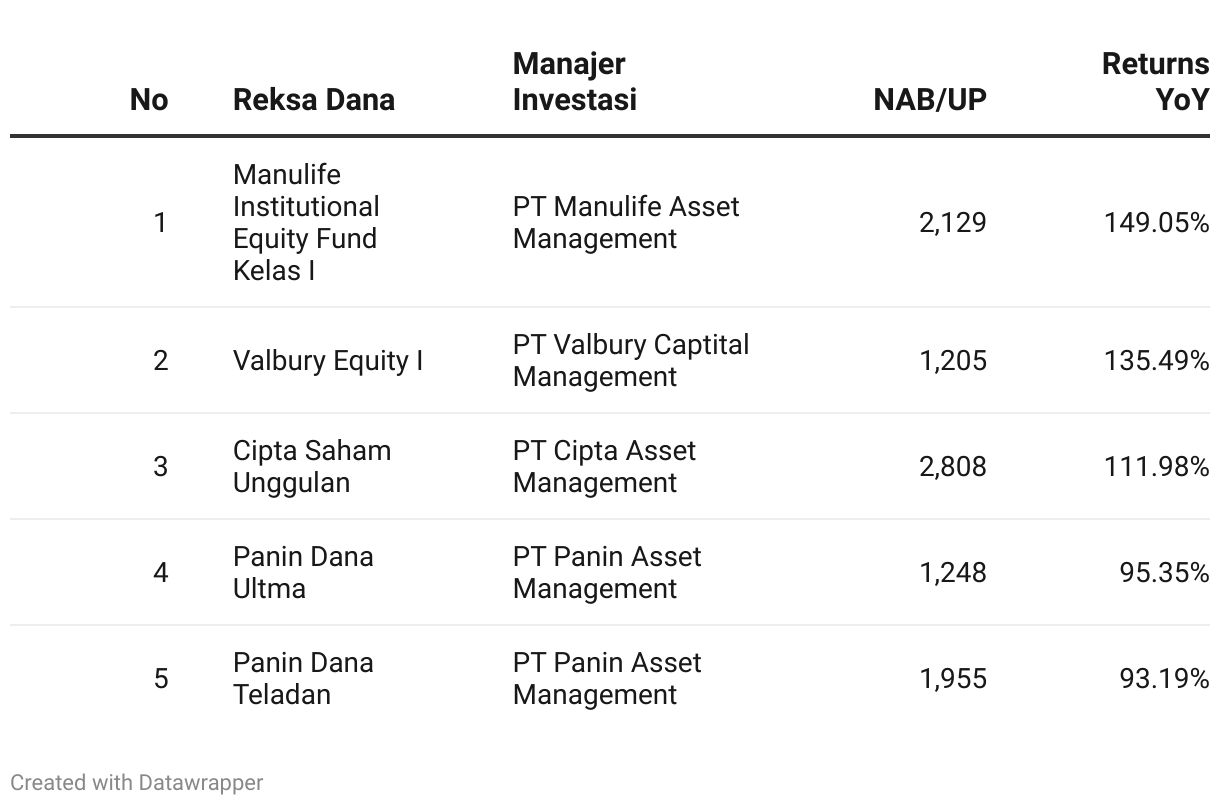Click the PT Manulife Asset Management cell

point(626,222)
